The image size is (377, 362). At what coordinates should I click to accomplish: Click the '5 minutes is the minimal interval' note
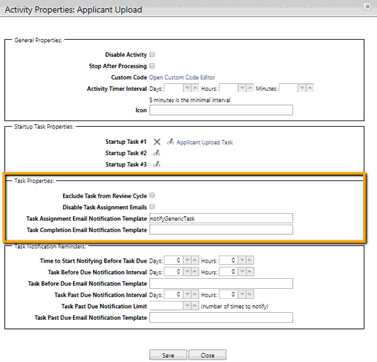point(190,100)
